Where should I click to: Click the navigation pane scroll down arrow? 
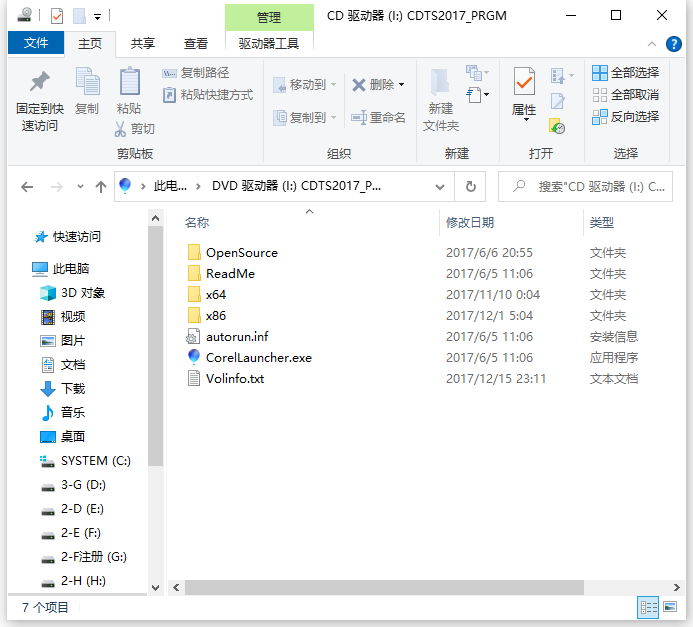coord(155,588)
